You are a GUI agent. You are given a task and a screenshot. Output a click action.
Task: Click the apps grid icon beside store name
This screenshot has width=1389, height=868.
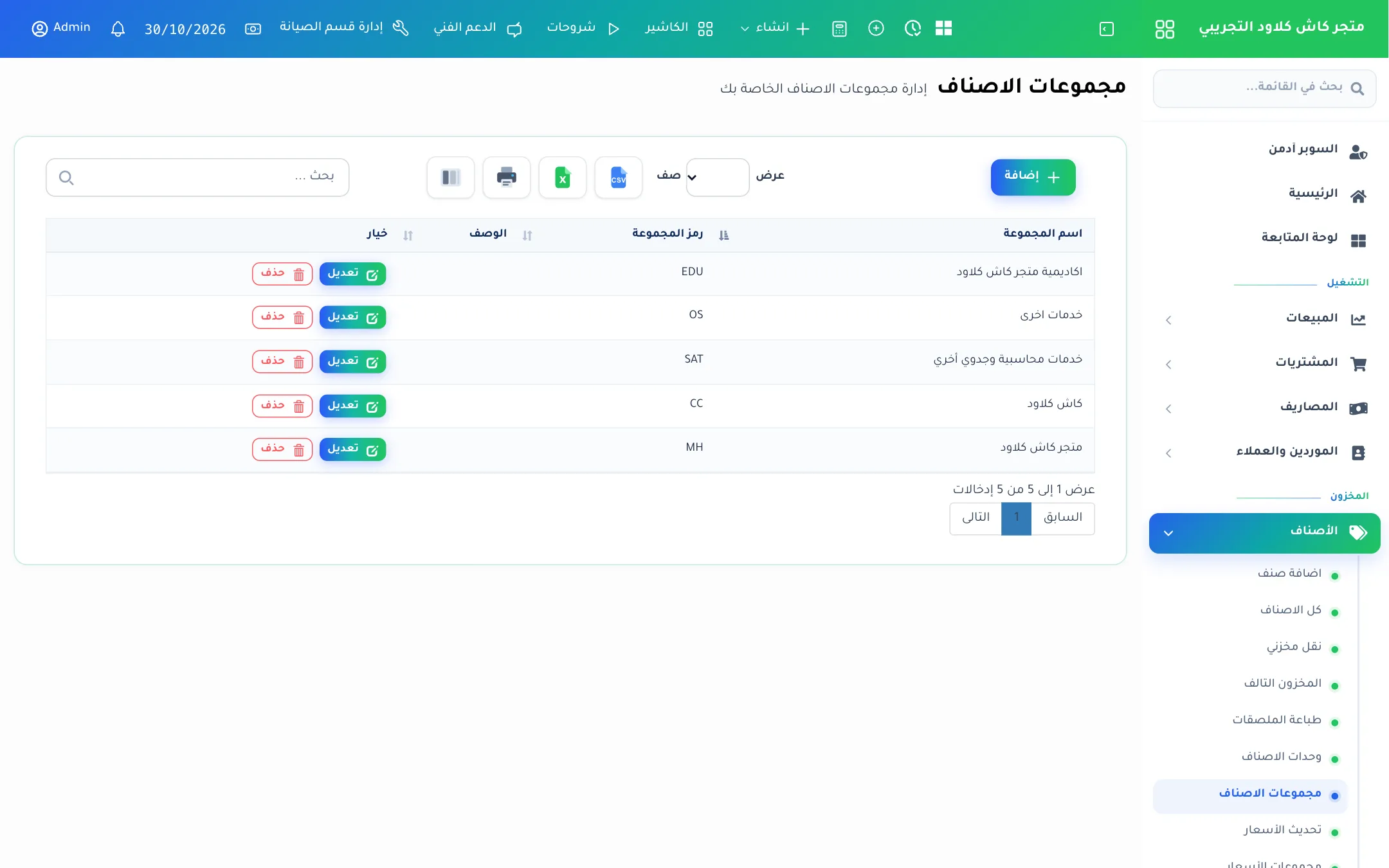pos(1165,29)
